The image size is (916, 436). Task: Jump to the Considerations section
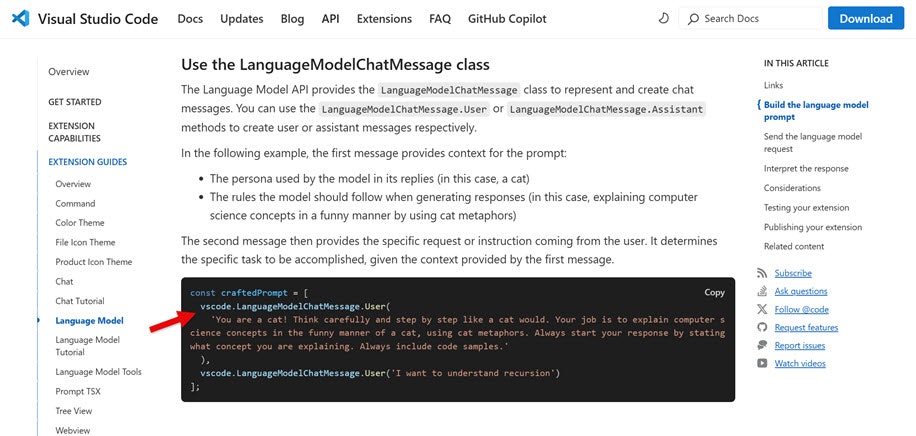click(x=792, y=188)
